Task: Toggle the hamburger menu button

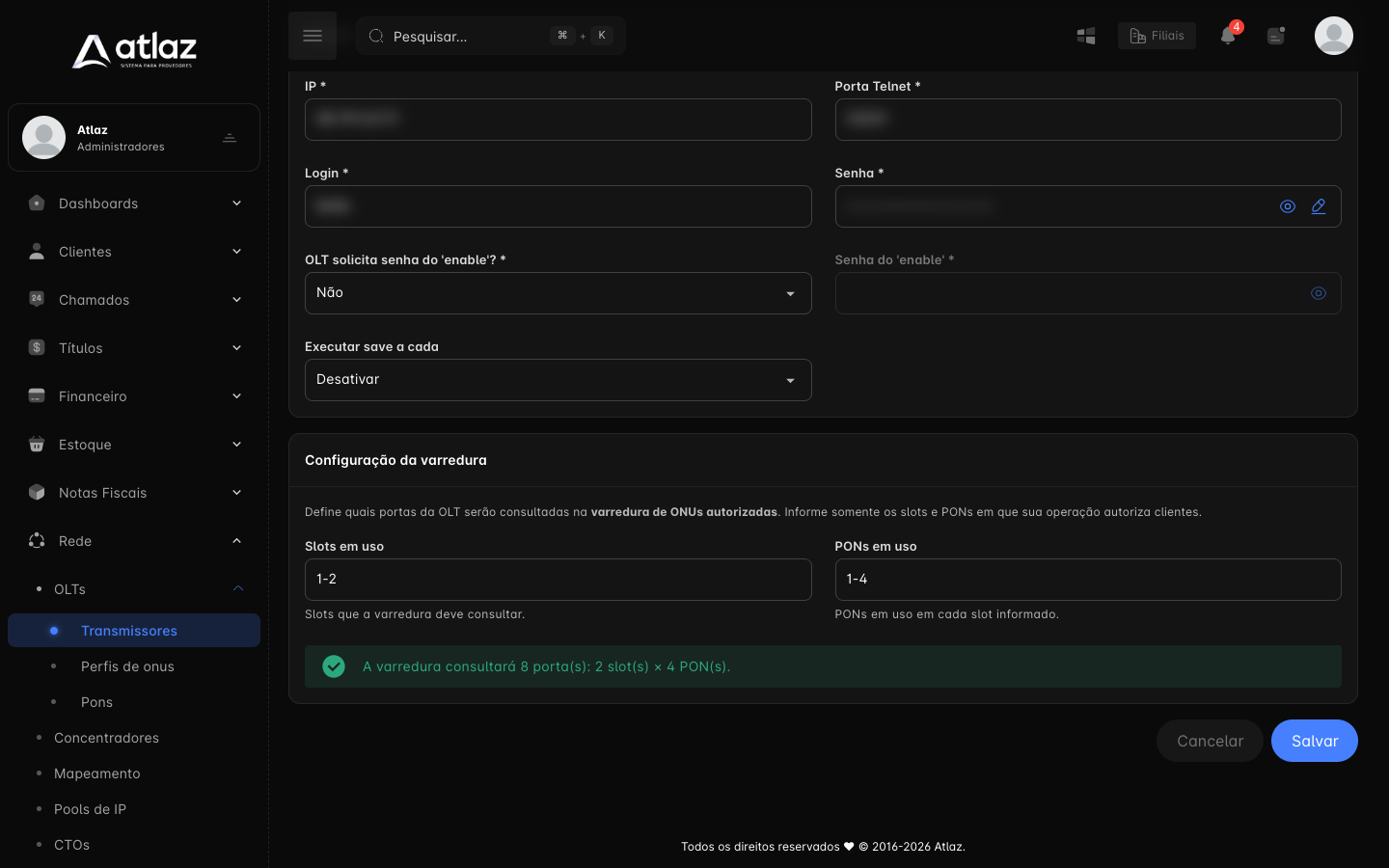Action: pyautogui.click(x=313, y=36)
